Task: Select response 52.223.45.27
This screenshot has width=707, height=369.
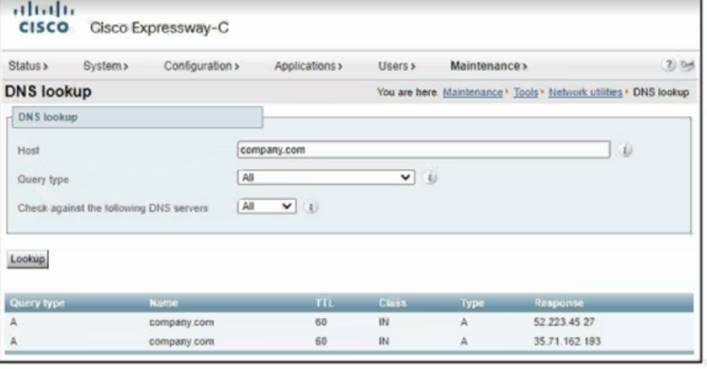Action: click(564, 322)
